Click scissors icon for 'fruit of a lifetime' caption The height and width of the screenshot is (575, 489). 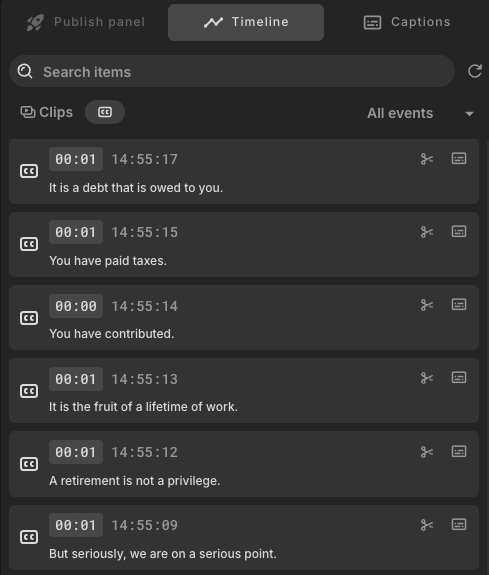(x=427, y=378)
